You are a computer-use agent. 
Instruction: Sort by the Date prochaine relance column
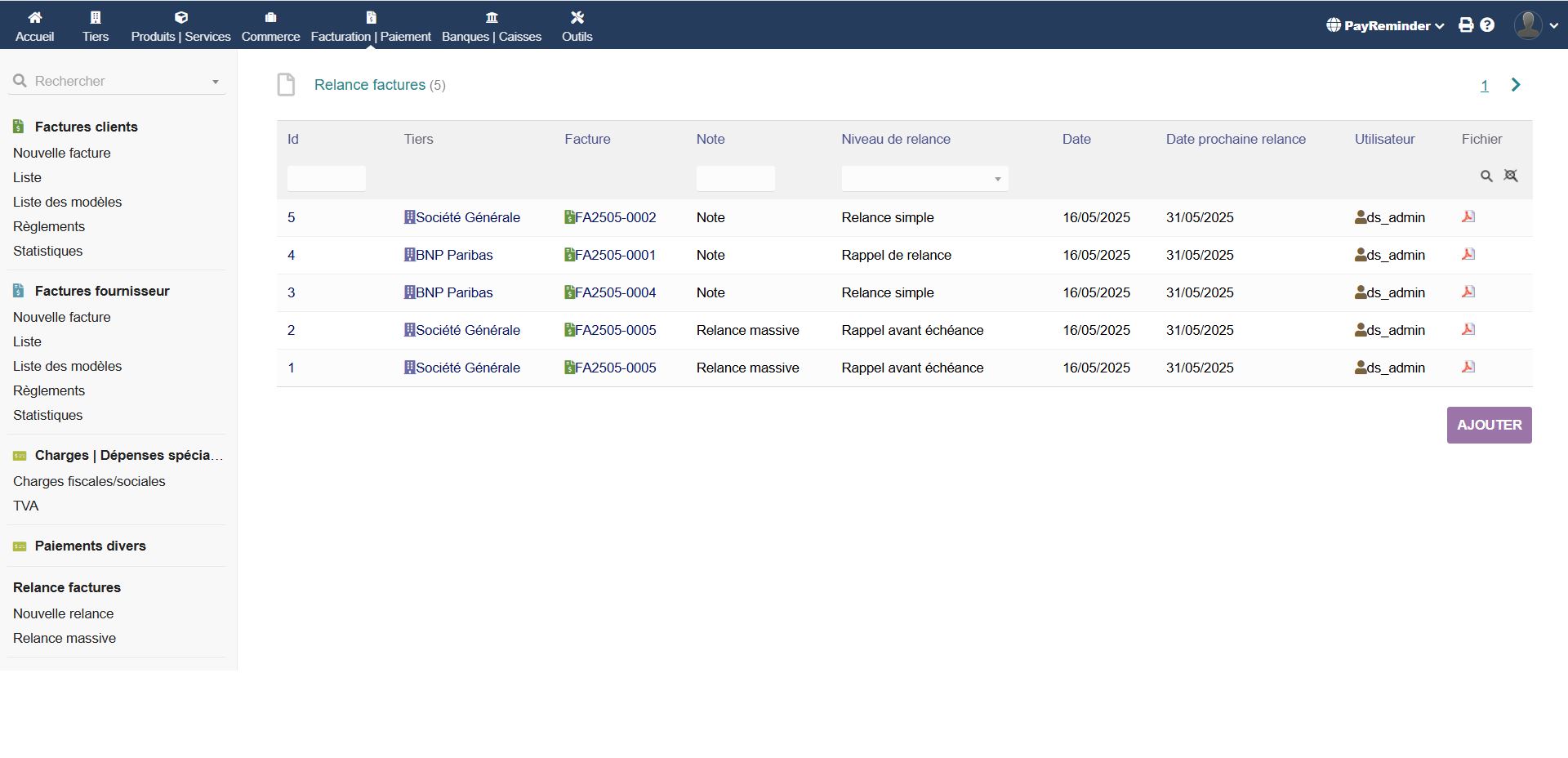click(1235, 139)
